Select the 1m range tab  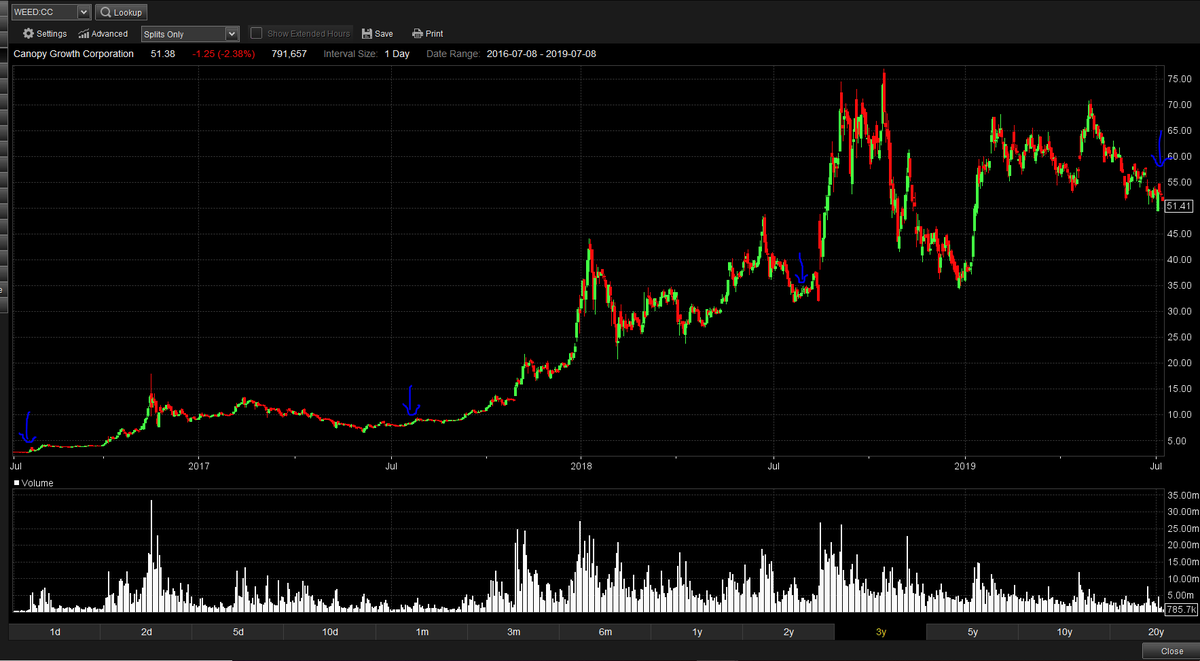(x=422, y=632)
